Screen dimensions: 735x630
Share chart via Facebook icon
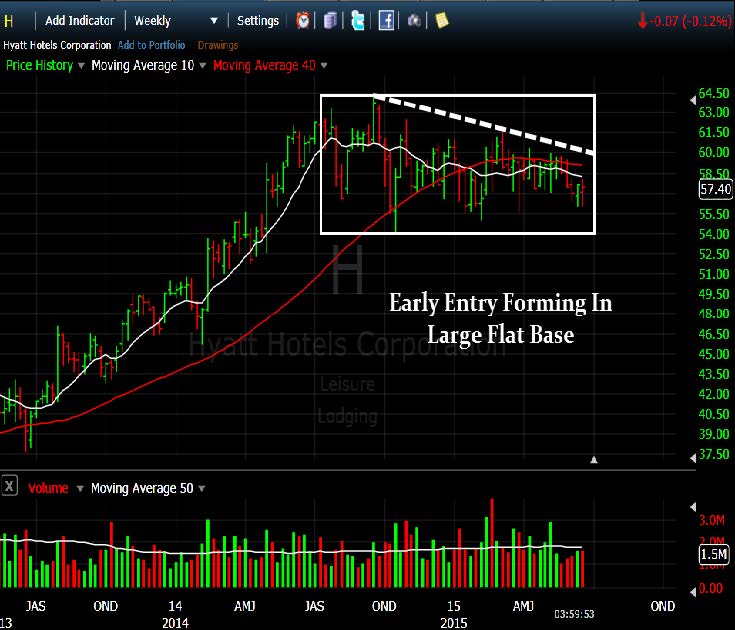coord(386,21)
